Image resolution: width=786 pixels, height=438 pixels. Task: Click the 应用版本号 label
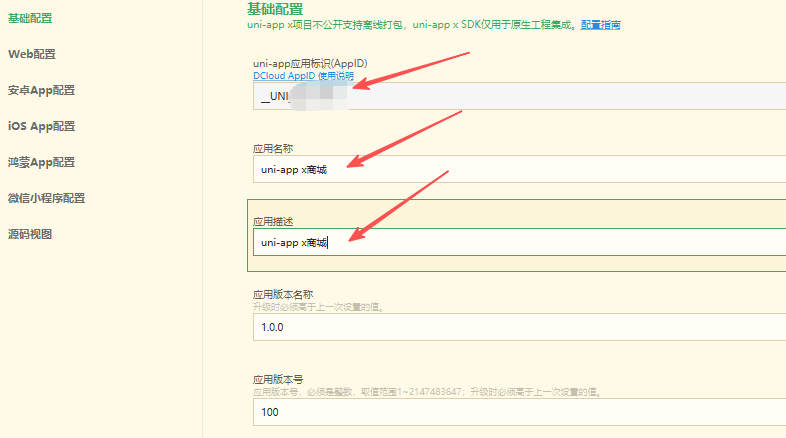(278, 379)
